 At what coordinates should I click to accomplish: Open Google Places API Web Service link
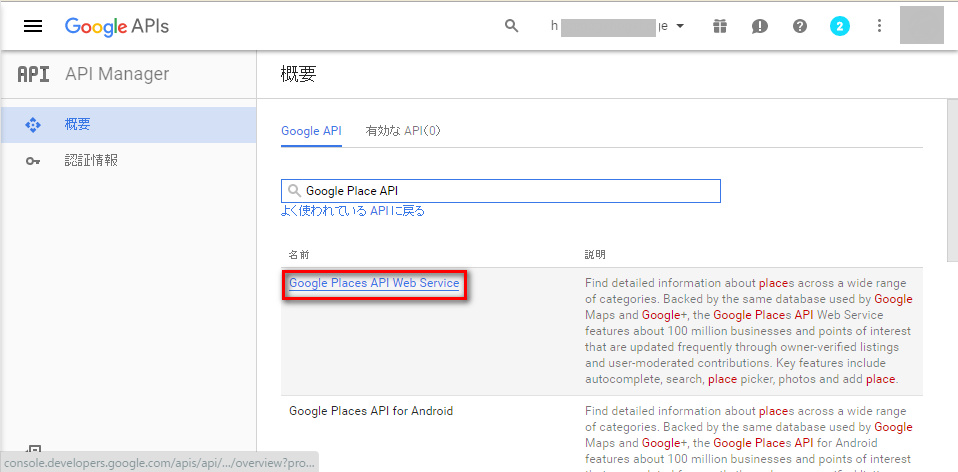(x=374, y=283)
